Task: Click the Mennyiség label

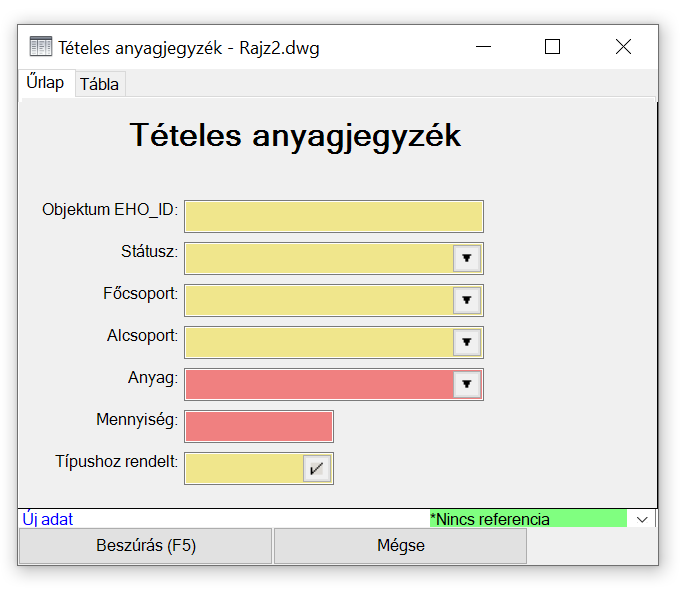Action: [137, 420]
